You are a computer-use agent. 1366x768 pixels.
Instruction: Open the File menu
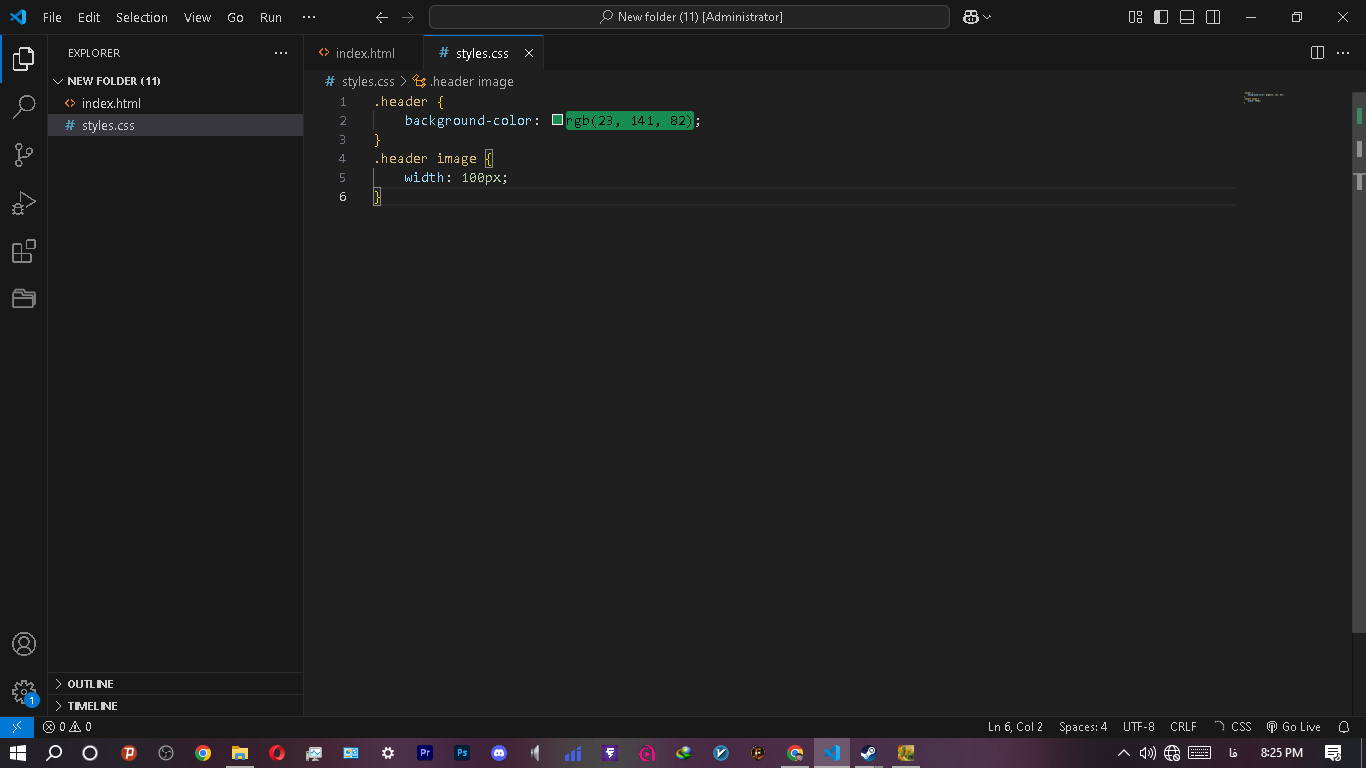(52, 17)
